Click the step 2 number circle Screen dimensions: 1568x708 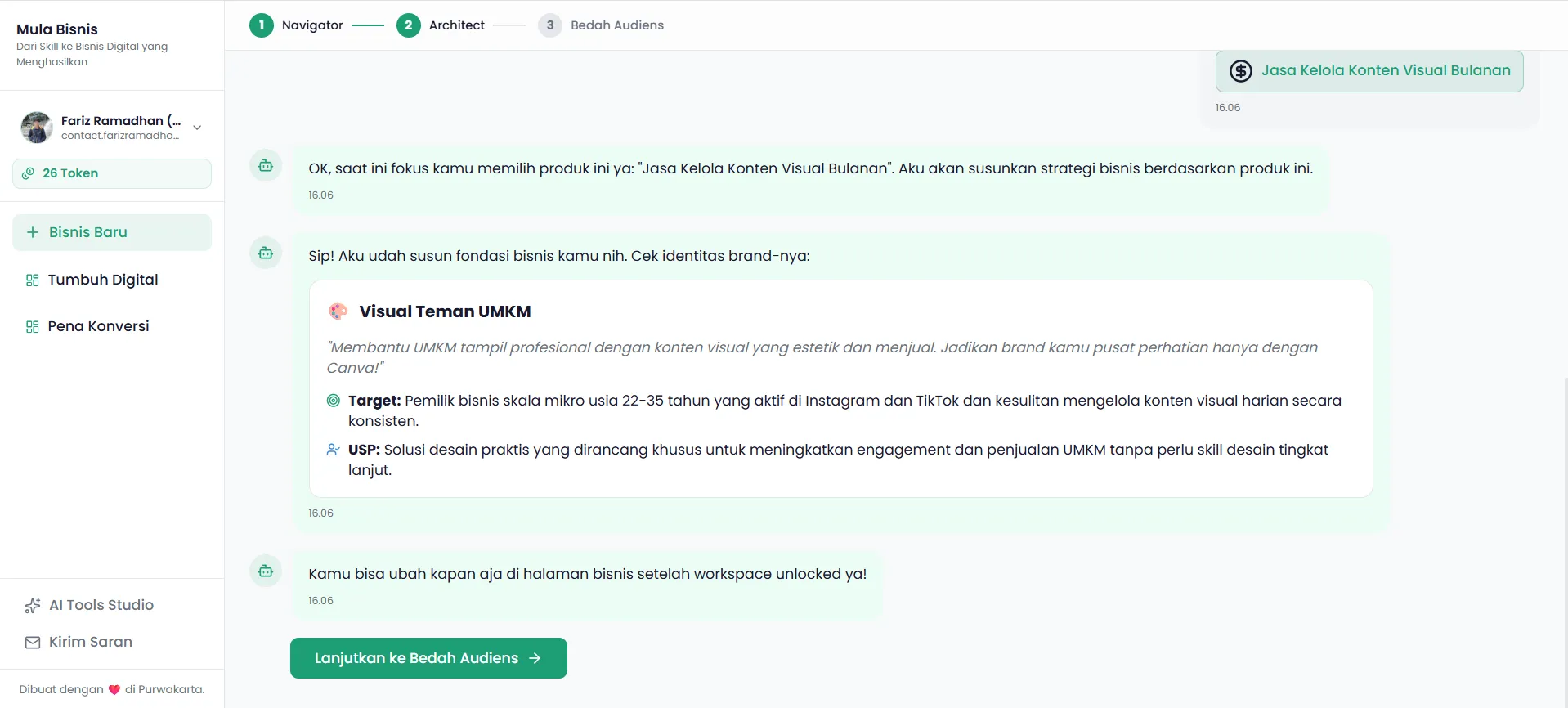409,25
